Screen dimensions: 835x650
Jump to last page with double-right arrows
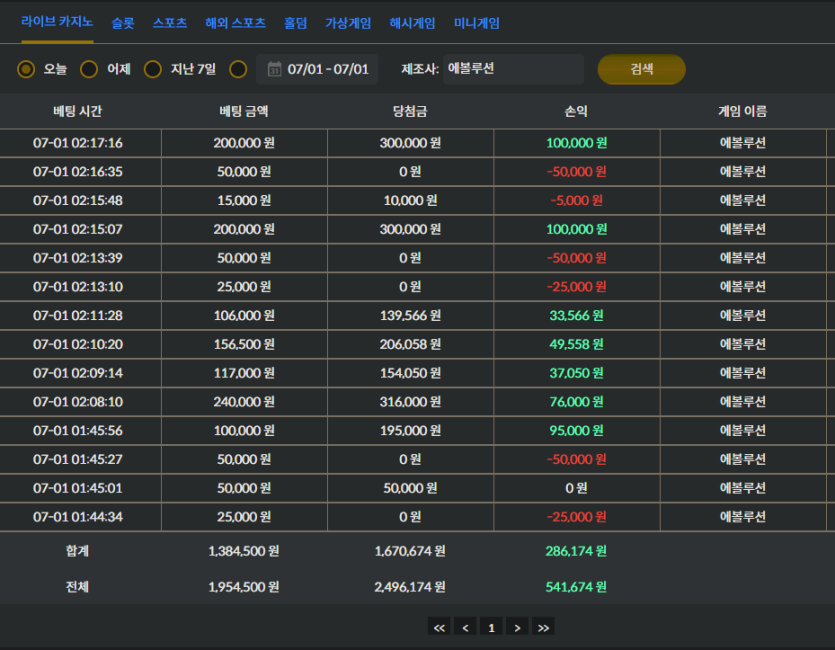tap(543, 628)
